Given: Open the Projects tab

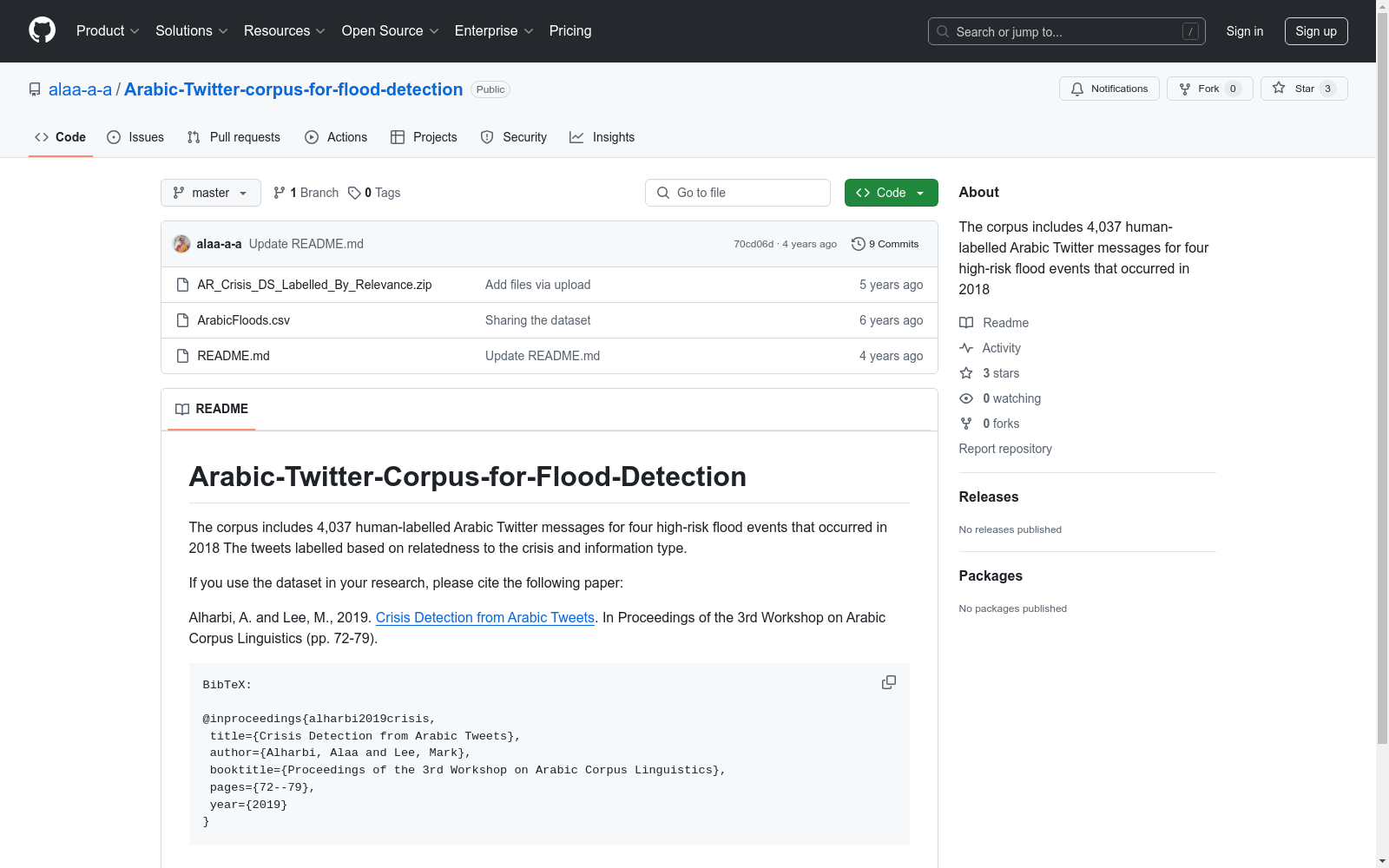Looking at the screenshot, I should tap(424, 137).
